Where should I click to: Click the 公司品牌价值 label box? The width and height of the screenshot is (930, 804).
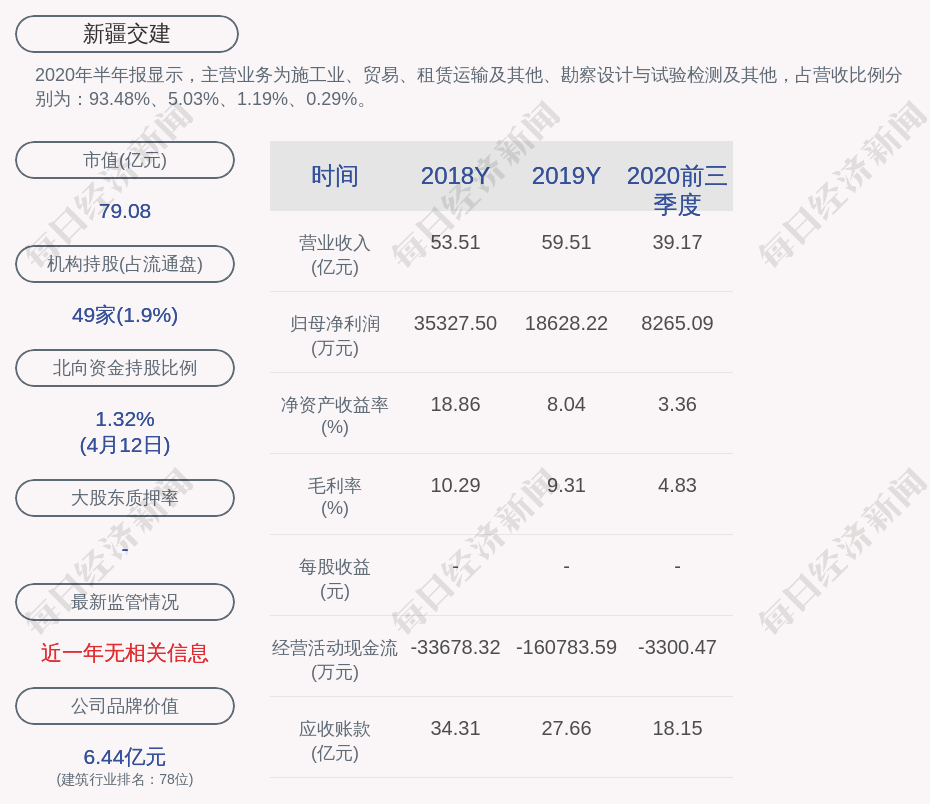124,706
